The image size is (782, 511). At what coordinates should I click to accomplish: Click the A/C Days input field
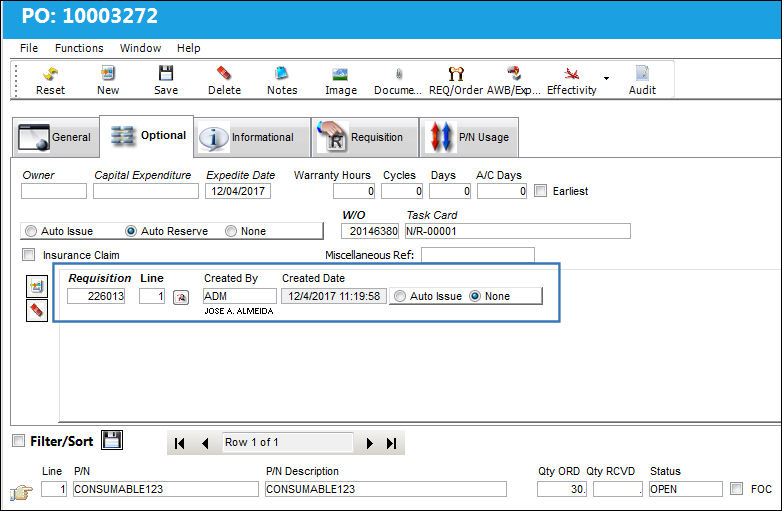502,191
